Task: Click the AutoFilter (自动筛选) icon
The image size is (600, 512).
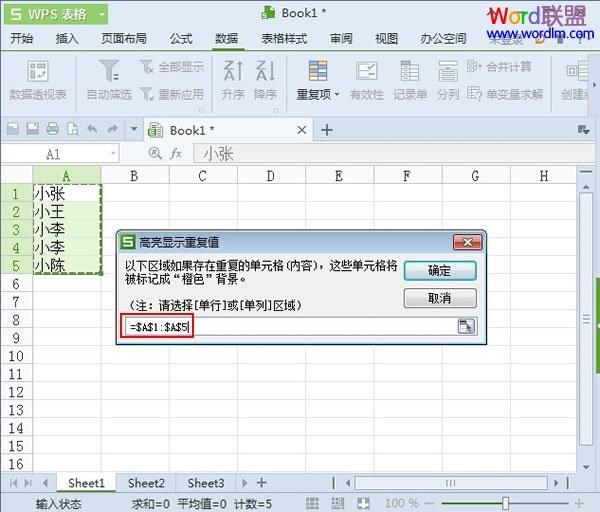Action: tap(109, 72)
